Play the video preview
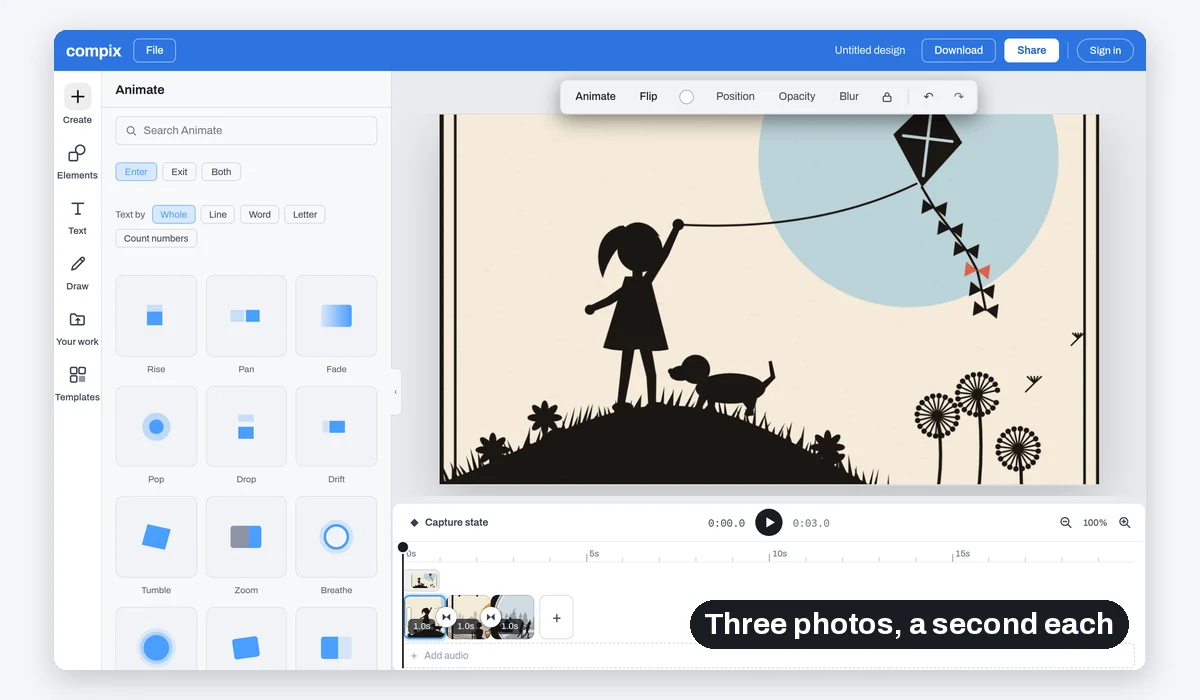 769,523
